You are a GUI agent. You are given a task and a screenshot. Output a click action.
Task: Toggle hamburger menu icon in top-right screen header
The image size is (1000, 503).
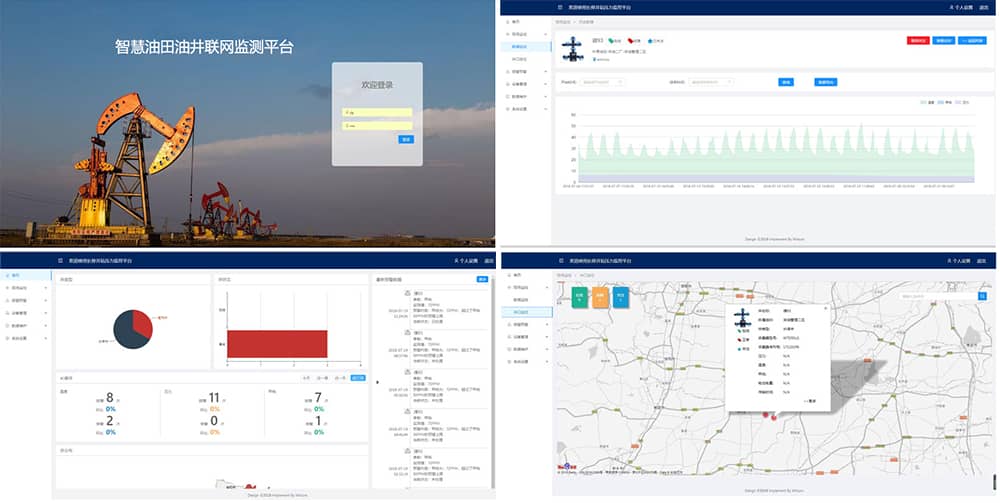(x=560, y=8)
